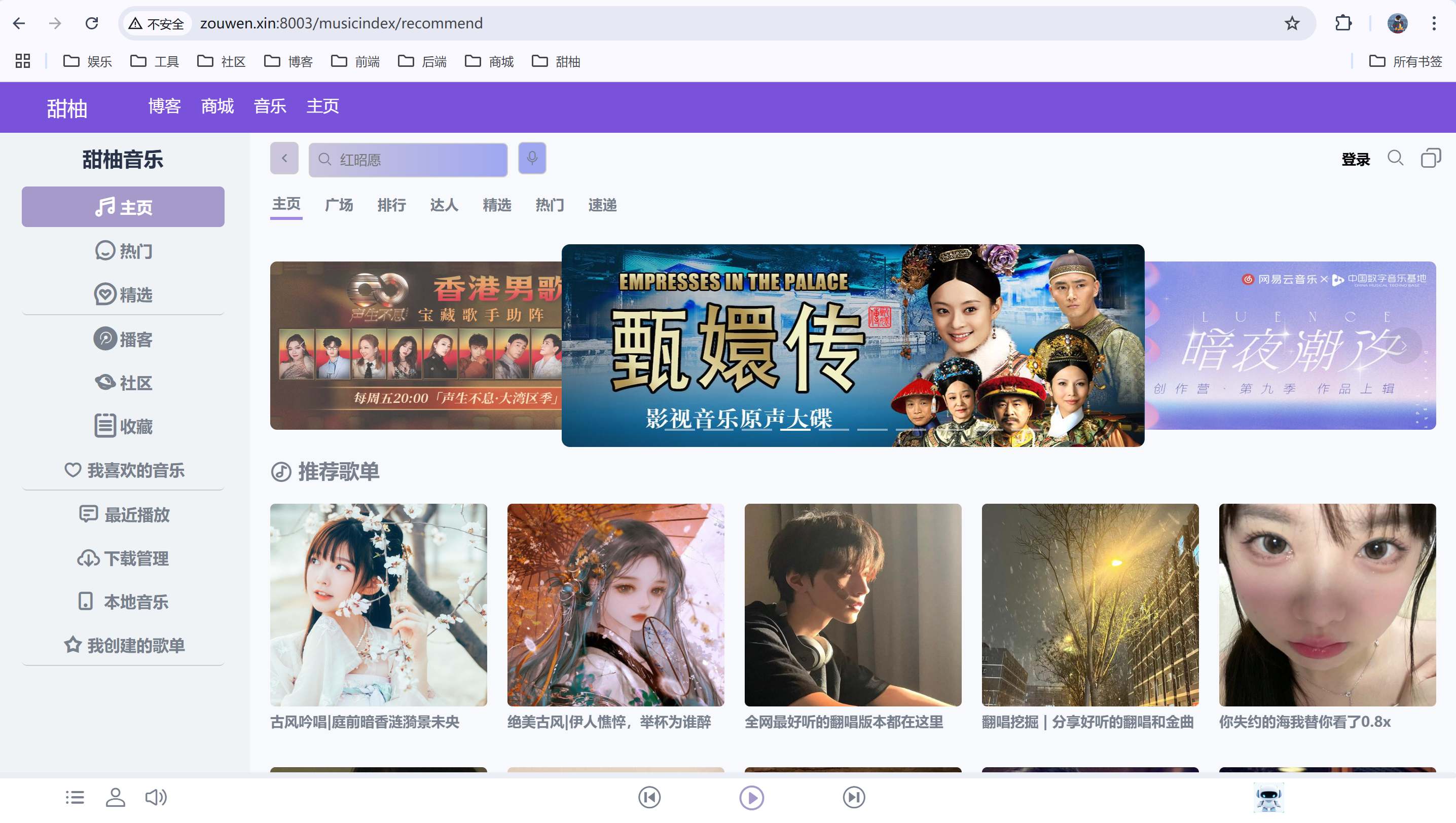Click the play button

[751, 798]
